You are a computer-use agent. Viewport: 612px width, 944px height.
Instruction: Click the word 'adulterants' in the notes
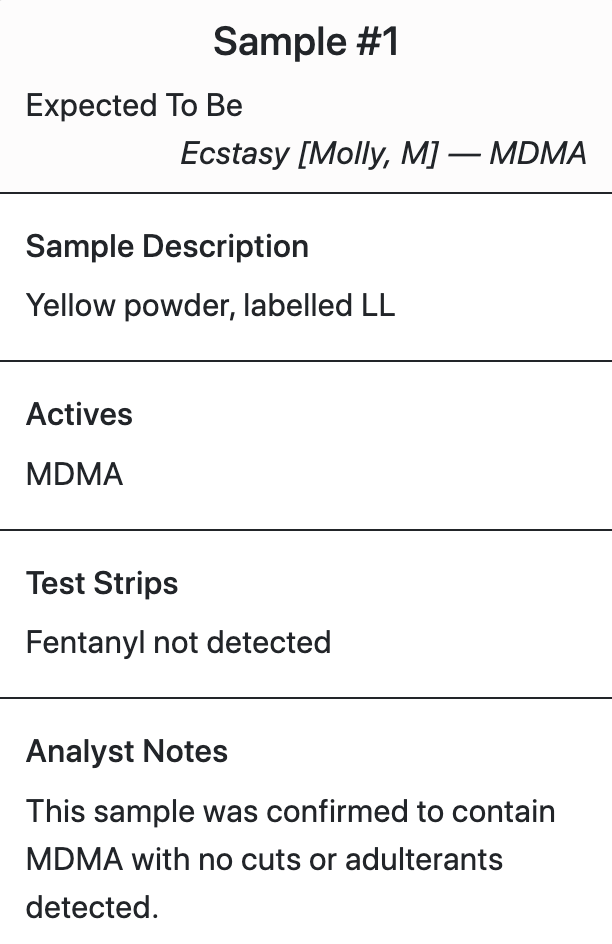point(424,859)
